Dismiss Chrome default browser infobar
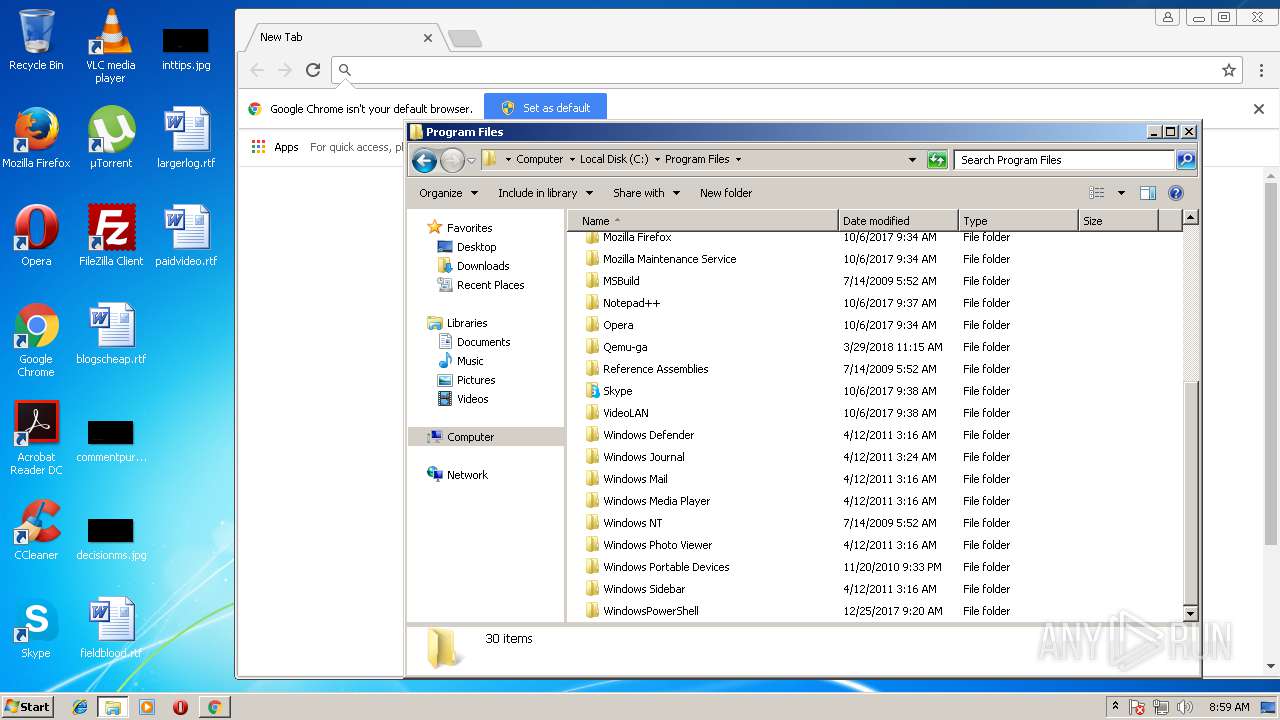1280x720 pixels. tap(1259, 109)
